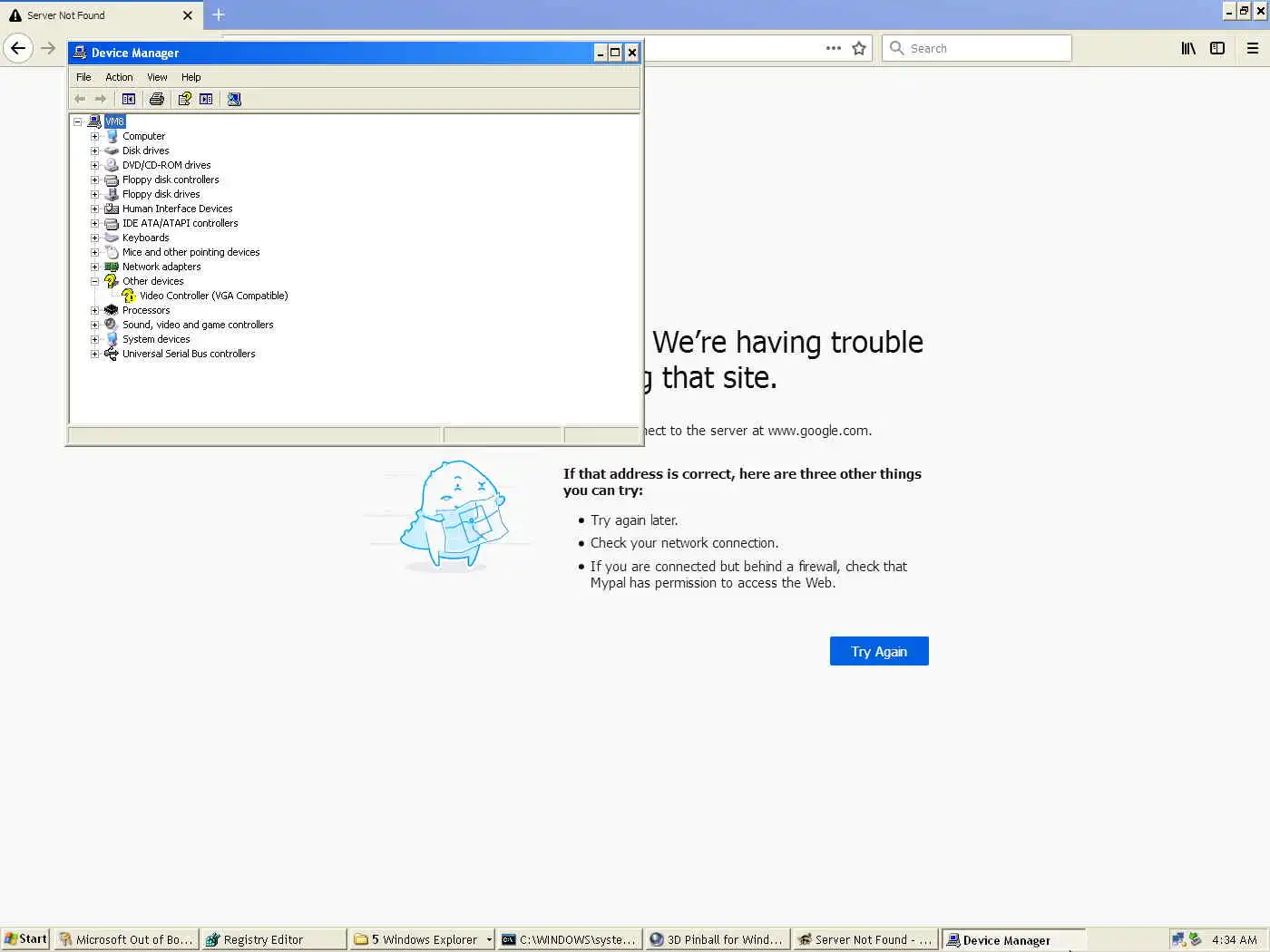The width and height of the screenshot is (1270, 952).
Task: Click the DVD/CD-ROM drives disc icon
Action: (112, 165)
